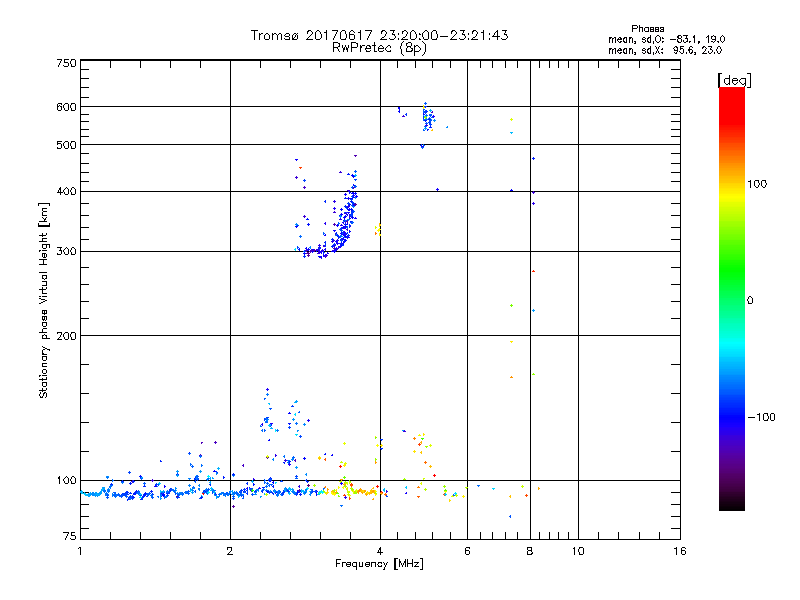Click the y-axis tick label '75'

(70, 536)
